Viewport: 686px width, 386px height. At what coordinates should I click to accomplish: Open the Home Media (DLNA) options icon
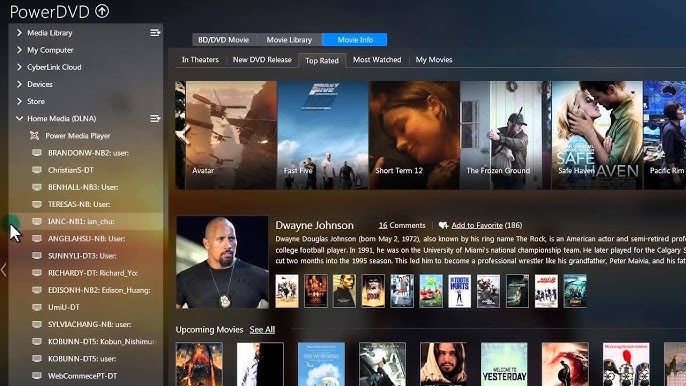[x=155, y=119]
